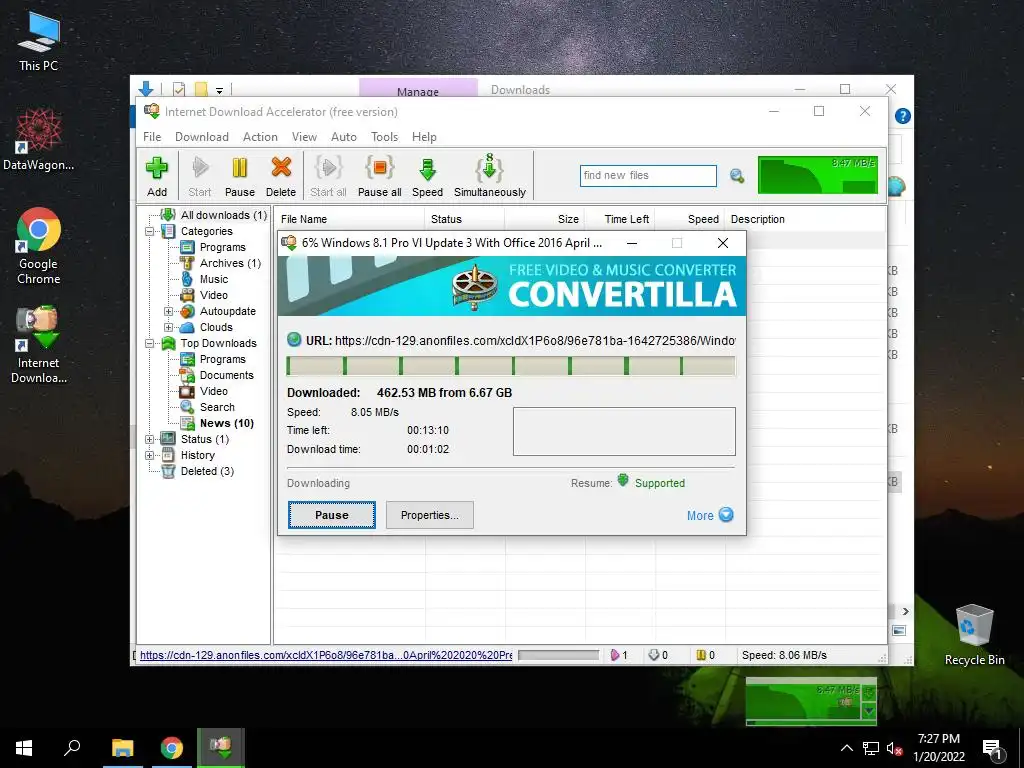The height and width of the screenshot is (768, 1024).
Task: Open Properties... in the download dialog
Action: point(430,515)
